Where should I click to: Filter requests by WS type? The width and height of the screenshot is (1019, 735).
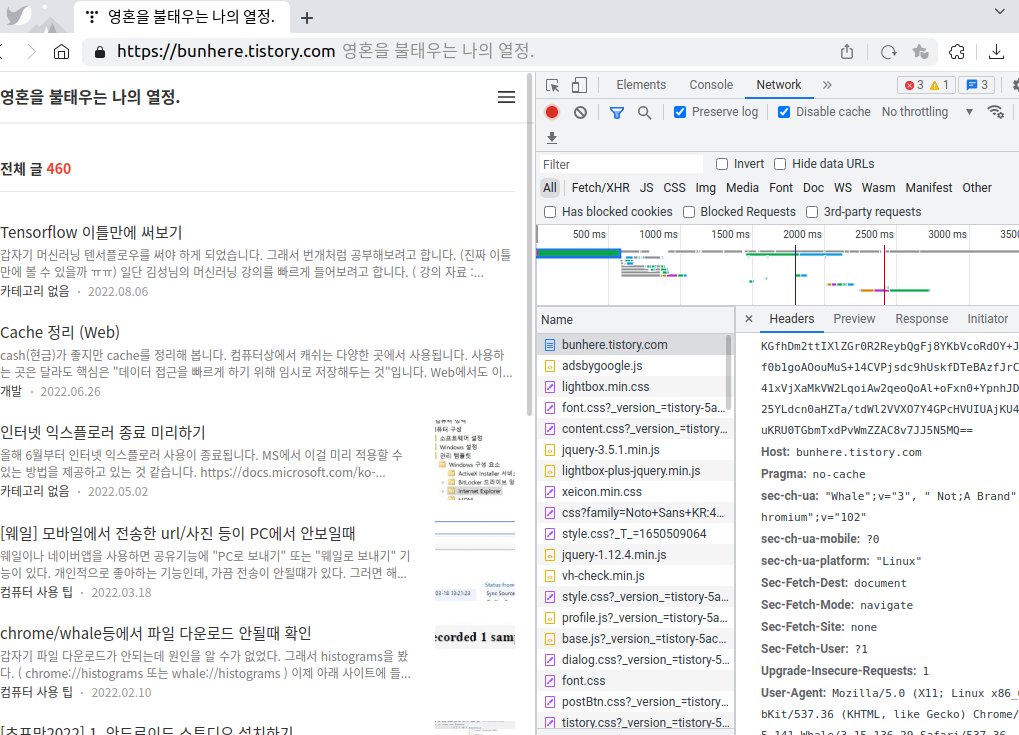point(842,188)
